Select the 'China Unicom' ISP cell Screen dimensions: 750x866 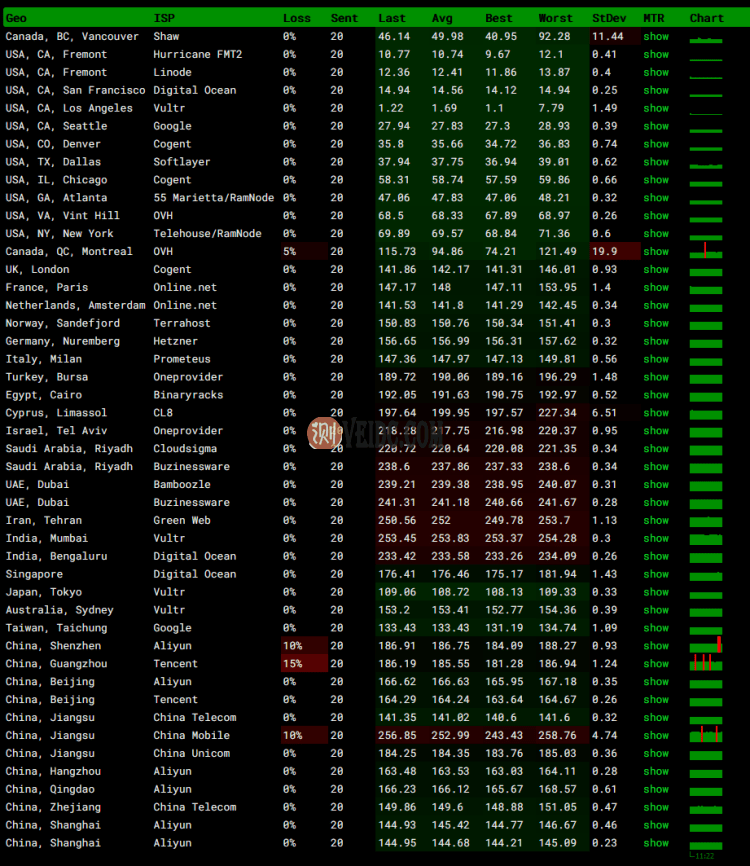[192, 753]
